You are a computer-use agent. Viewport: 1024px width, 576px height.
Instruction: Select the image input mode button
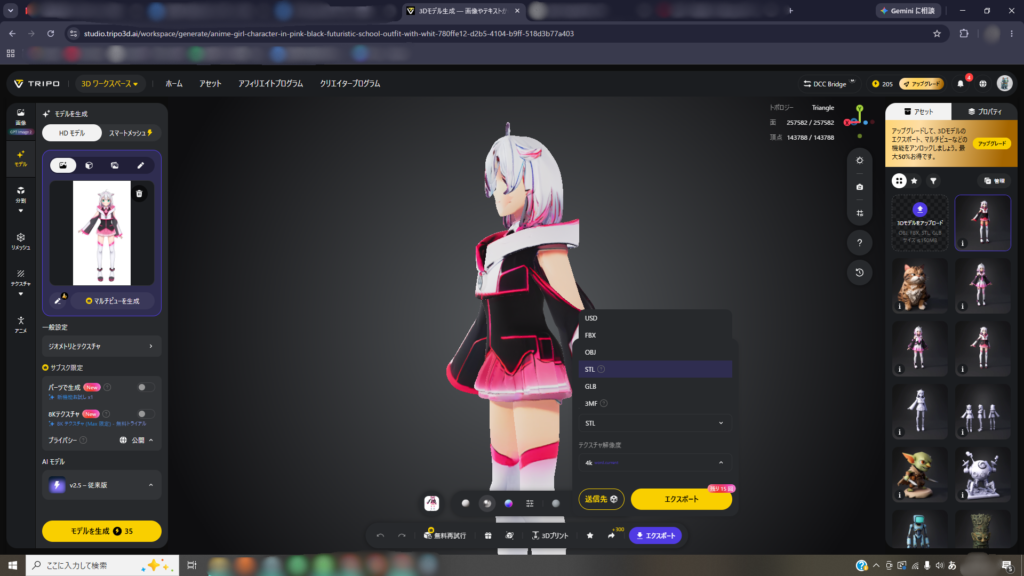(x=63, y=165)
